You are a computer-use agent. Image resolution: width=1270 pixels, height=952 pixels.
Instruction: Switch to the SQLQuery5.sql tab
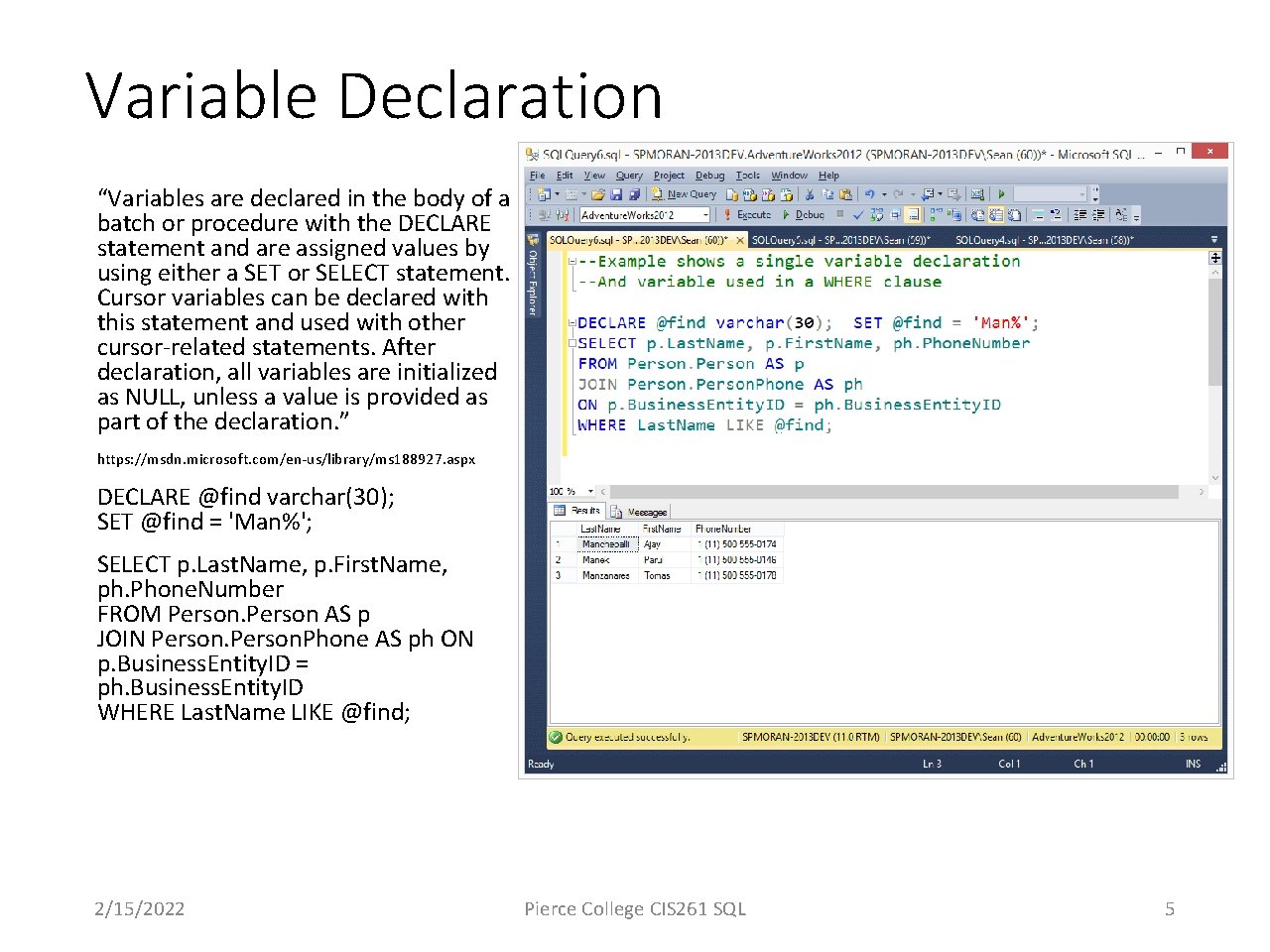(x=841, y=240)
